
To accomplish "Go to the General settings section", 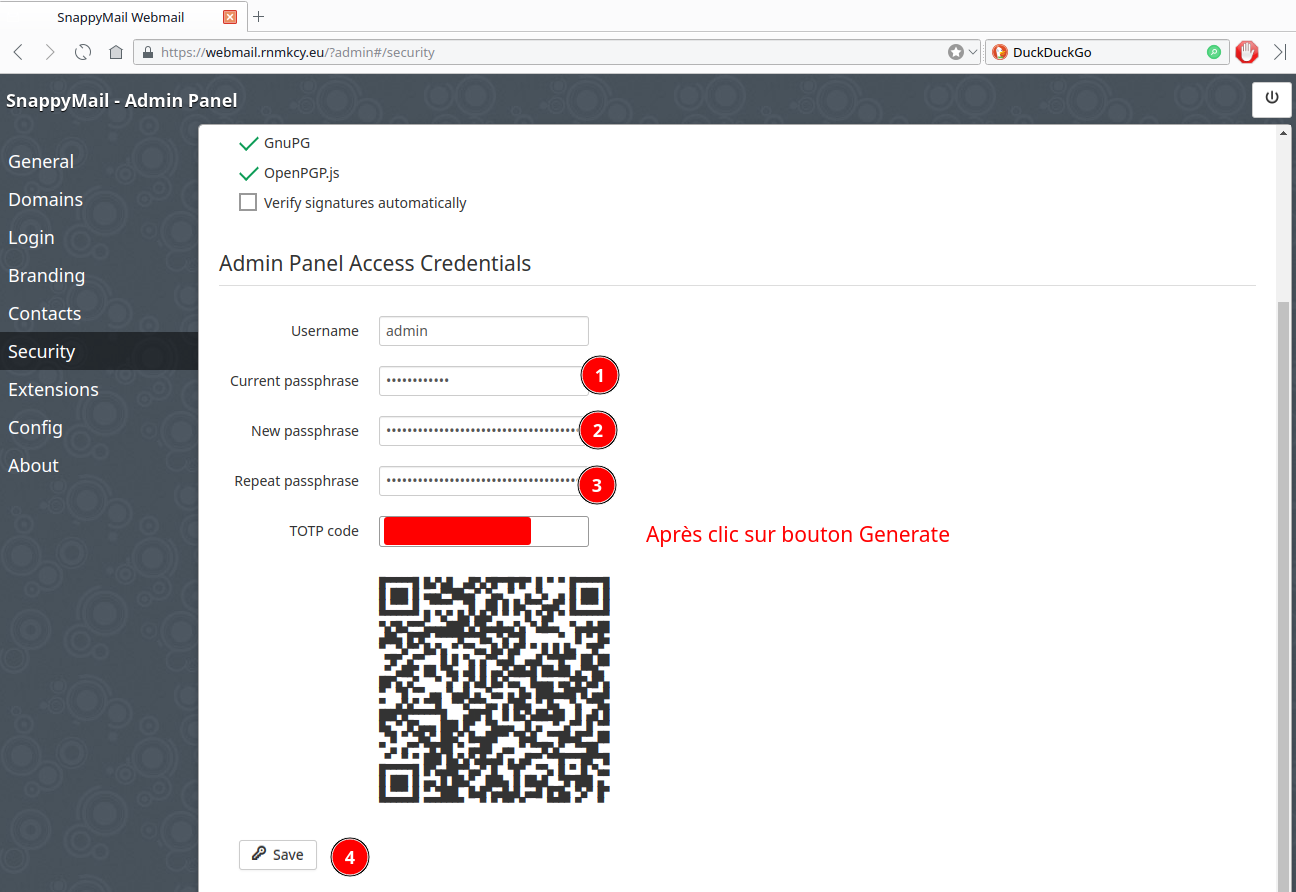I will click(x=41, y=162).
